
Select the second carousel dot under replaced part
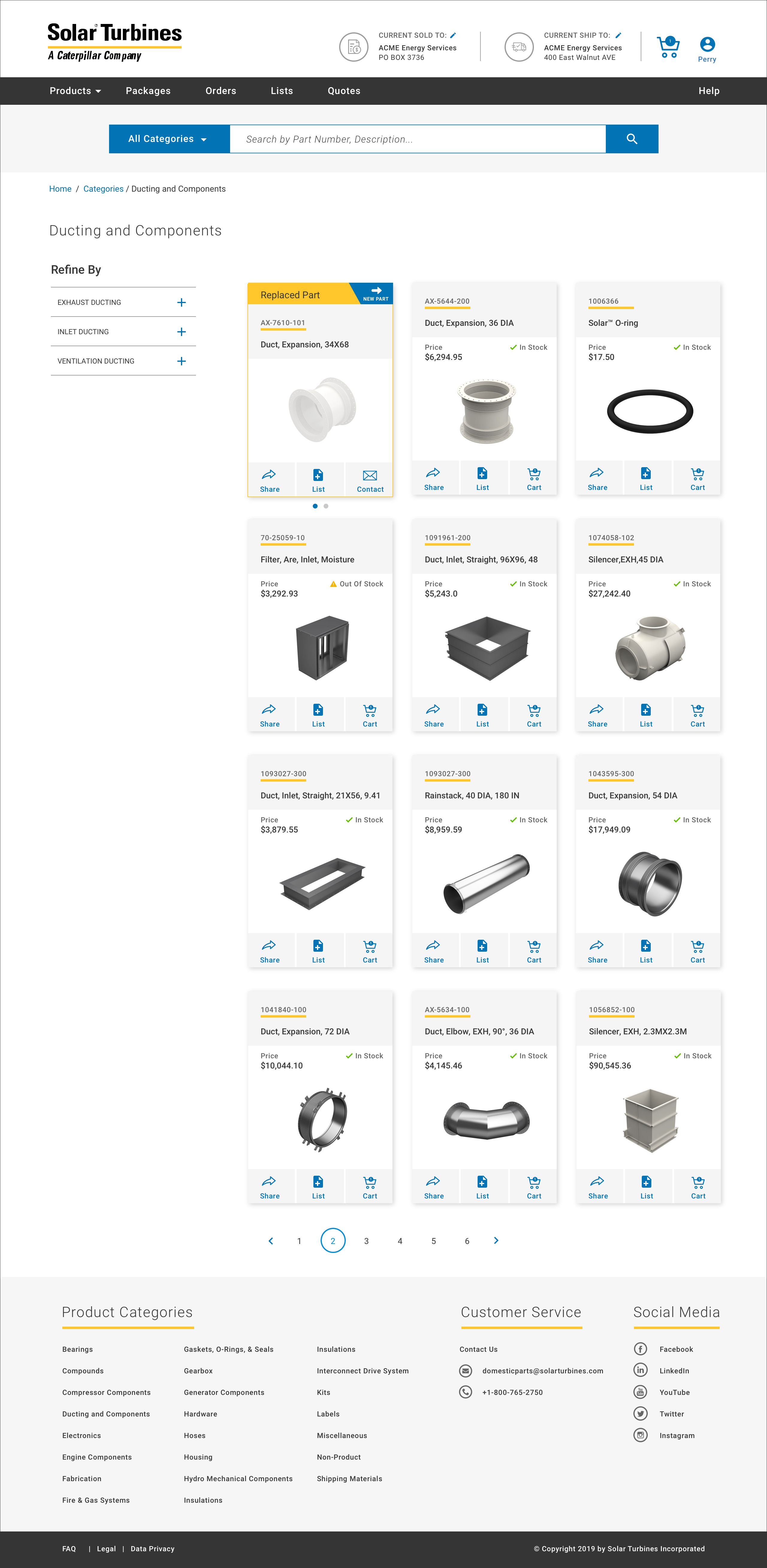coord(326,506)
